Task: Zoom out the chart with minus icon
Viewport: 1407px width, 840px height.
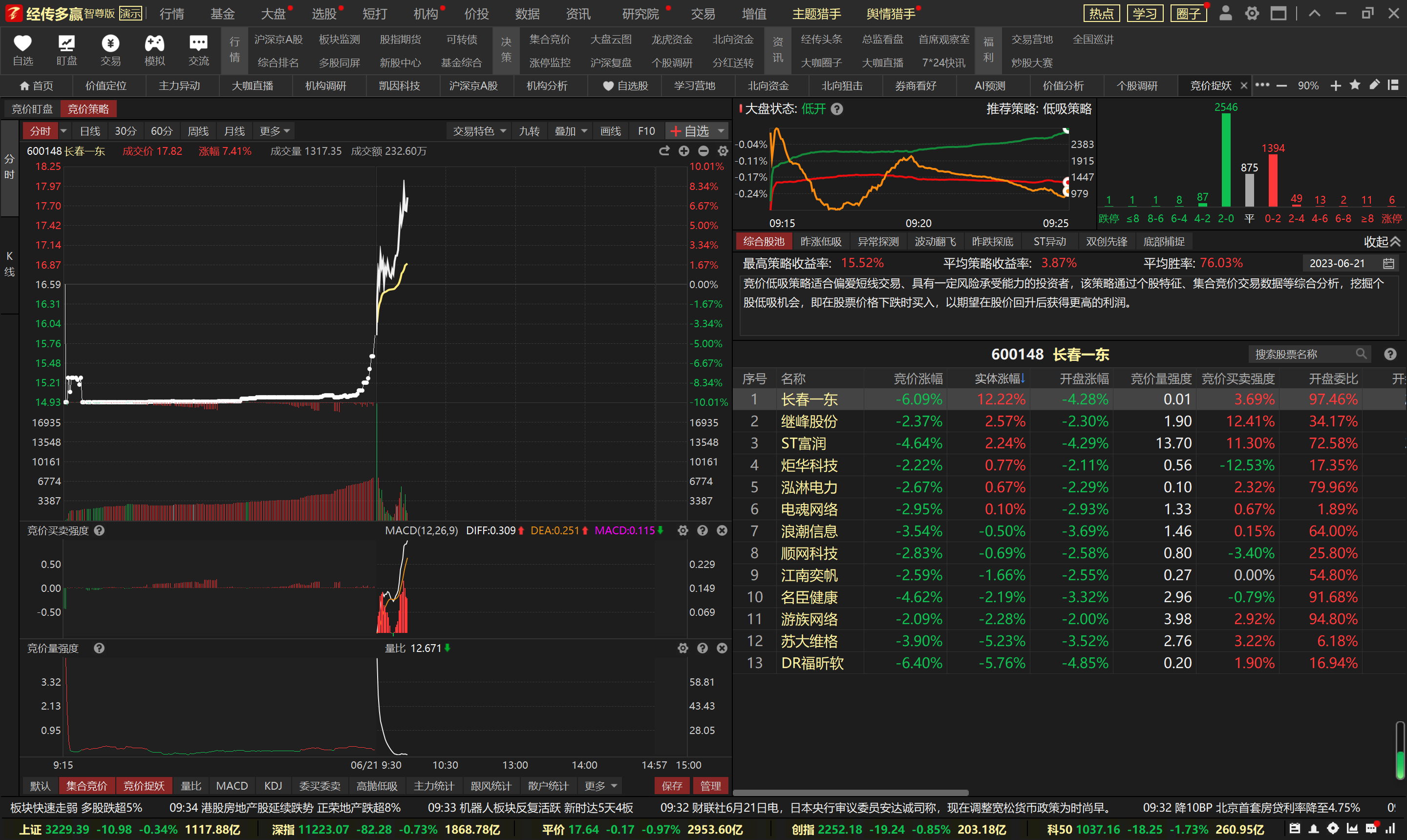Action: (703, 151)
